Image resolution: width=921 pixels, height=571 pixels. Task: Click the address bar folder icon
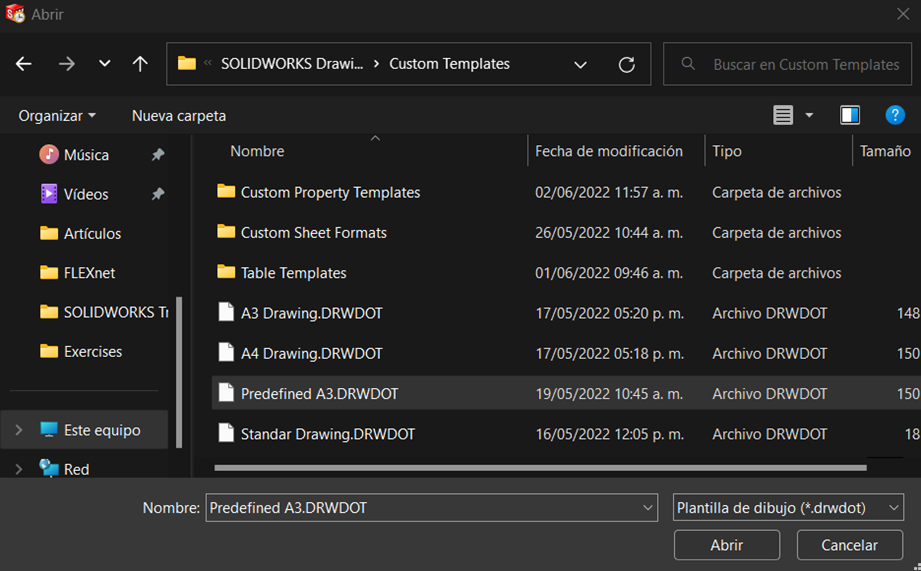pyautogui.click(x=187, y=63)
